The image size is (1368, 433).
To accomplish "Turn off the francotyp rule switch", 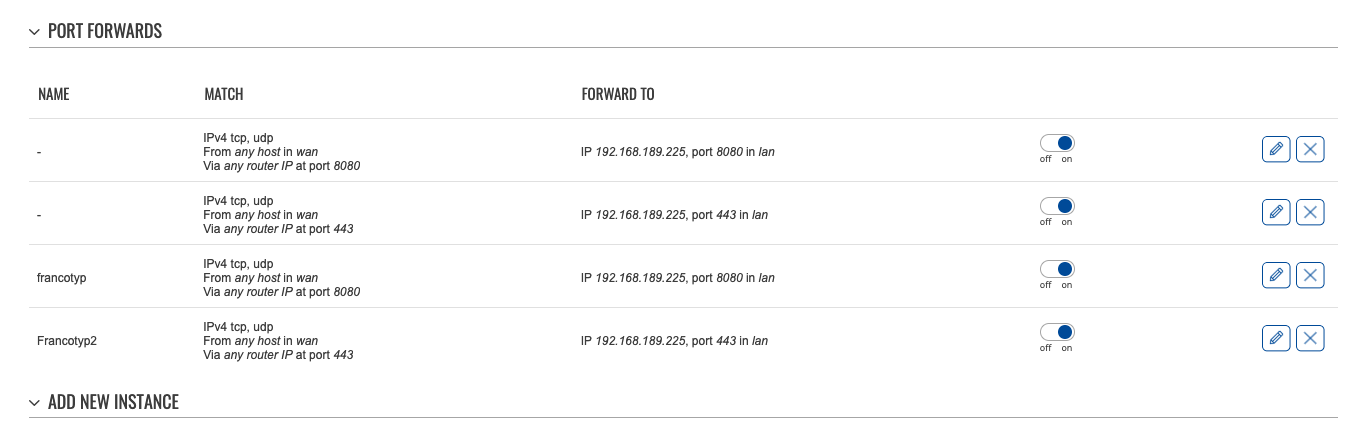I will click(x=1057, y=270).
